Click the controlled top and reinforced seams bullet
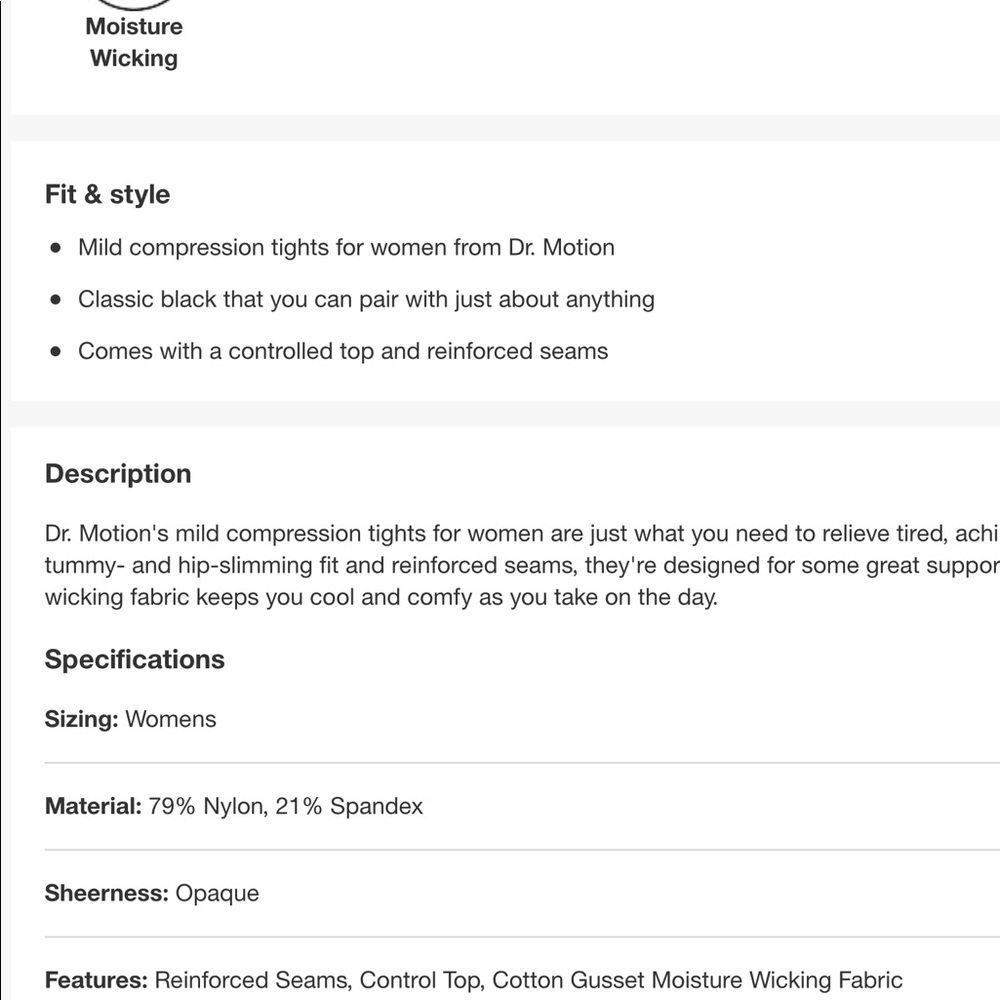 point(343,351)
